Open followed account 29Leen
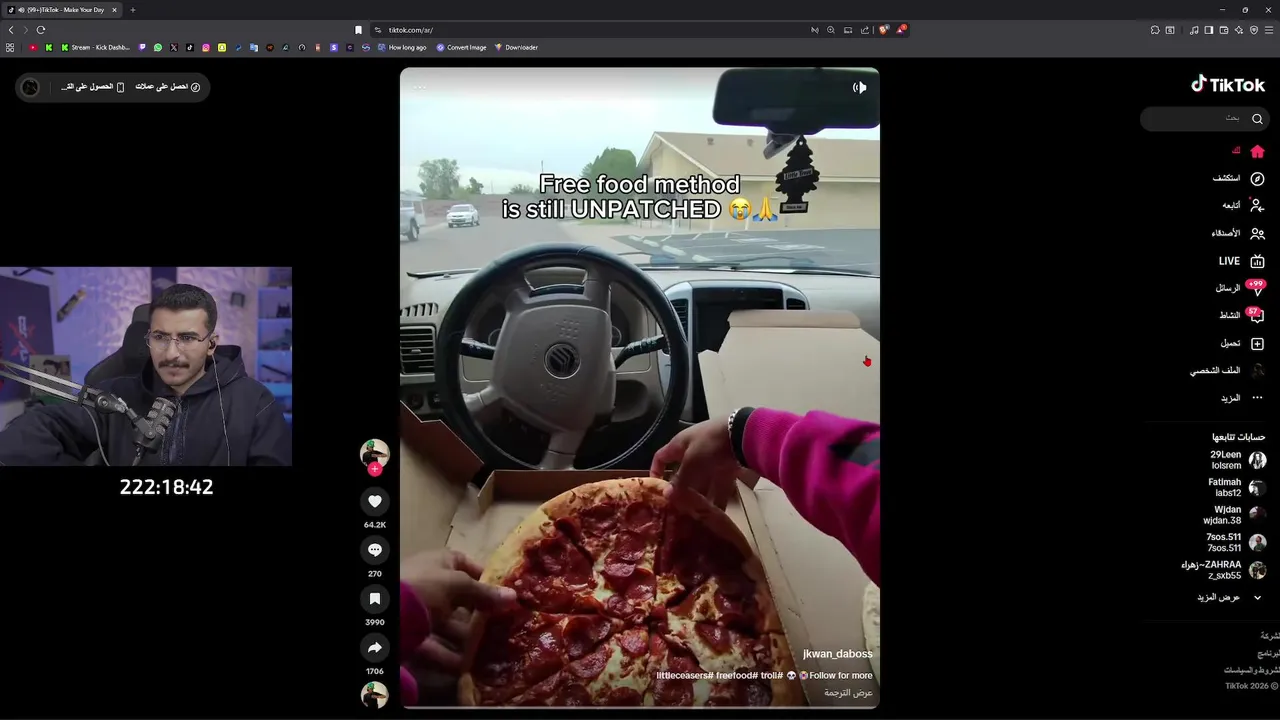This screenshot has width=1280, height=720. click(1237, 460)
